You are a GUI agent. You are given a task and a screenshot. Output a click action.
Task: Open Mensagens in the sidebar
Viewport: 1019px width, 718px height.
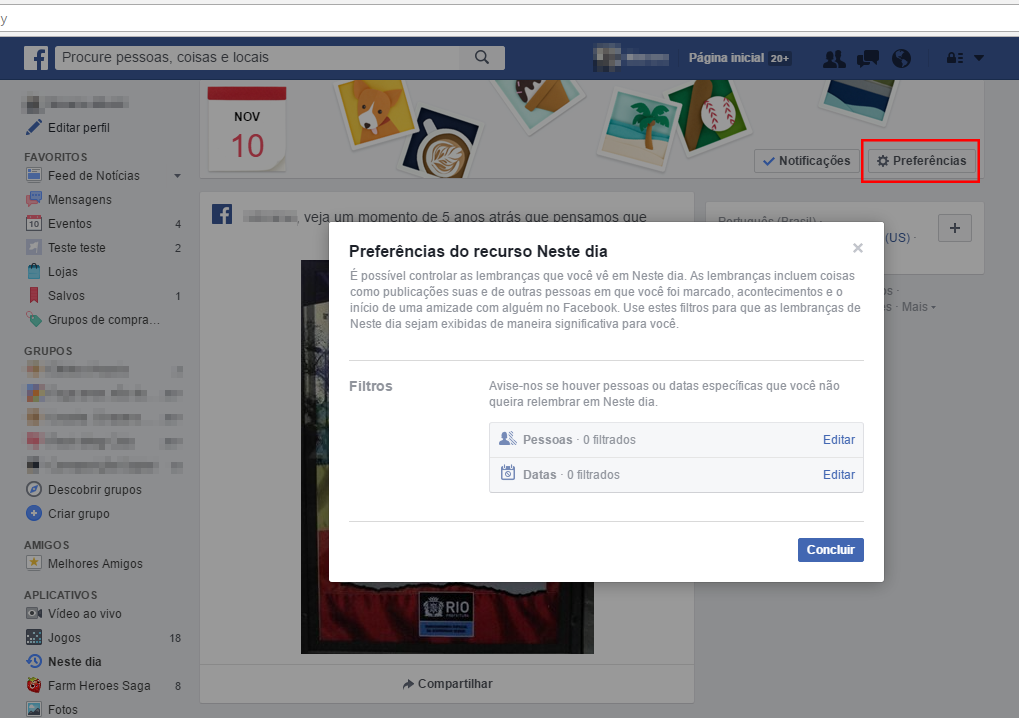79,200
